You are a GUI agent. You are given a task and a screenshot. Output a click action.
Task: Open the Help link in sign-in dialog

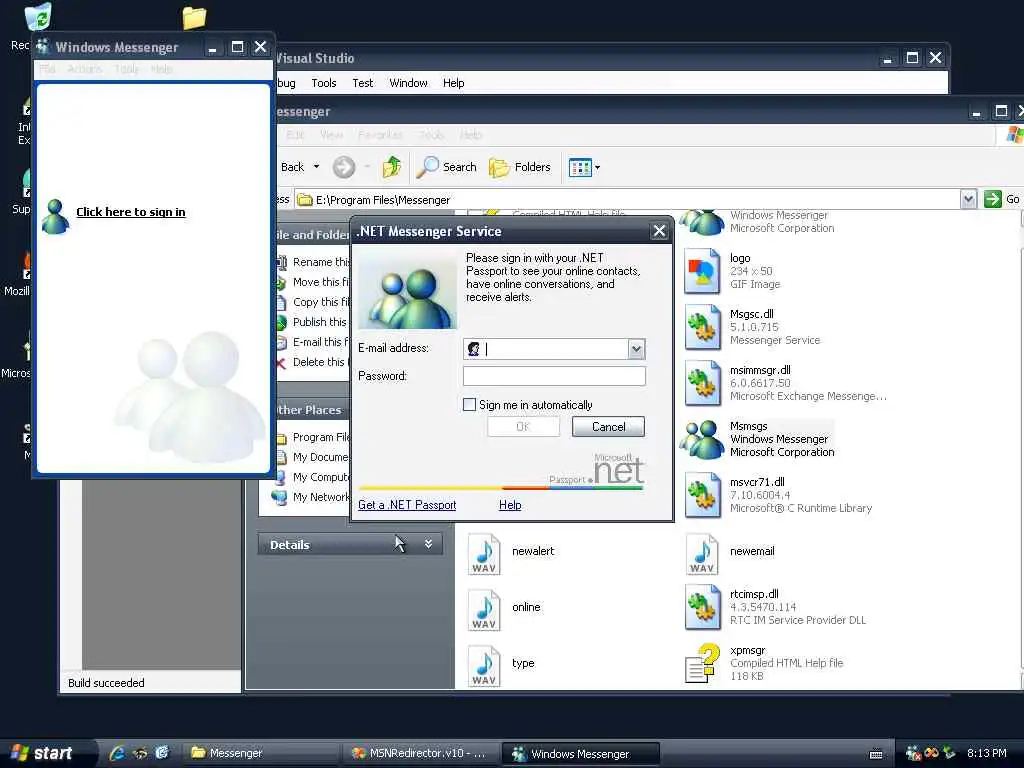coord(510,505)
